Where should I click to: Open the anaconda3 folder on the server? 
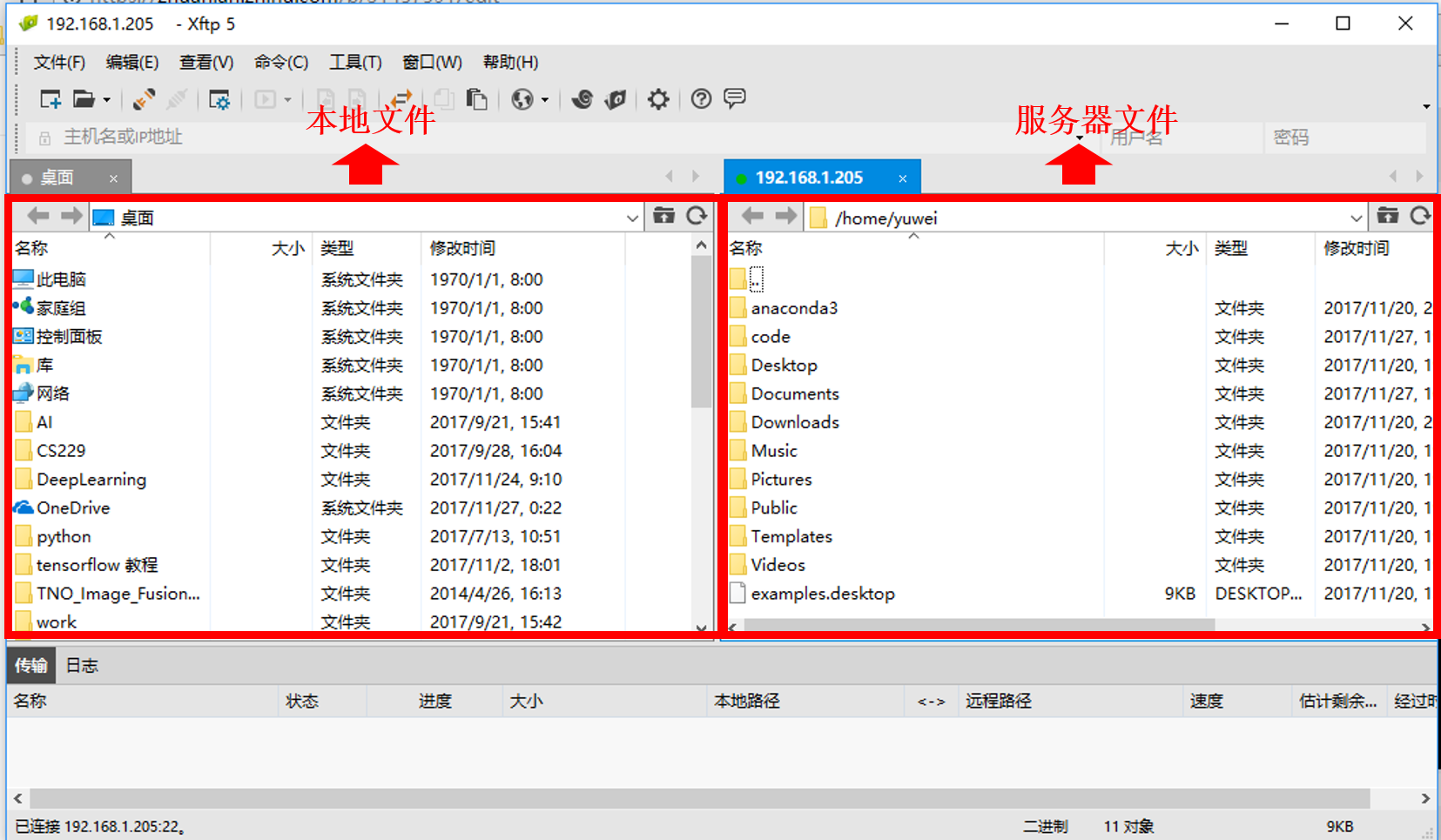[x=794, y=307]
